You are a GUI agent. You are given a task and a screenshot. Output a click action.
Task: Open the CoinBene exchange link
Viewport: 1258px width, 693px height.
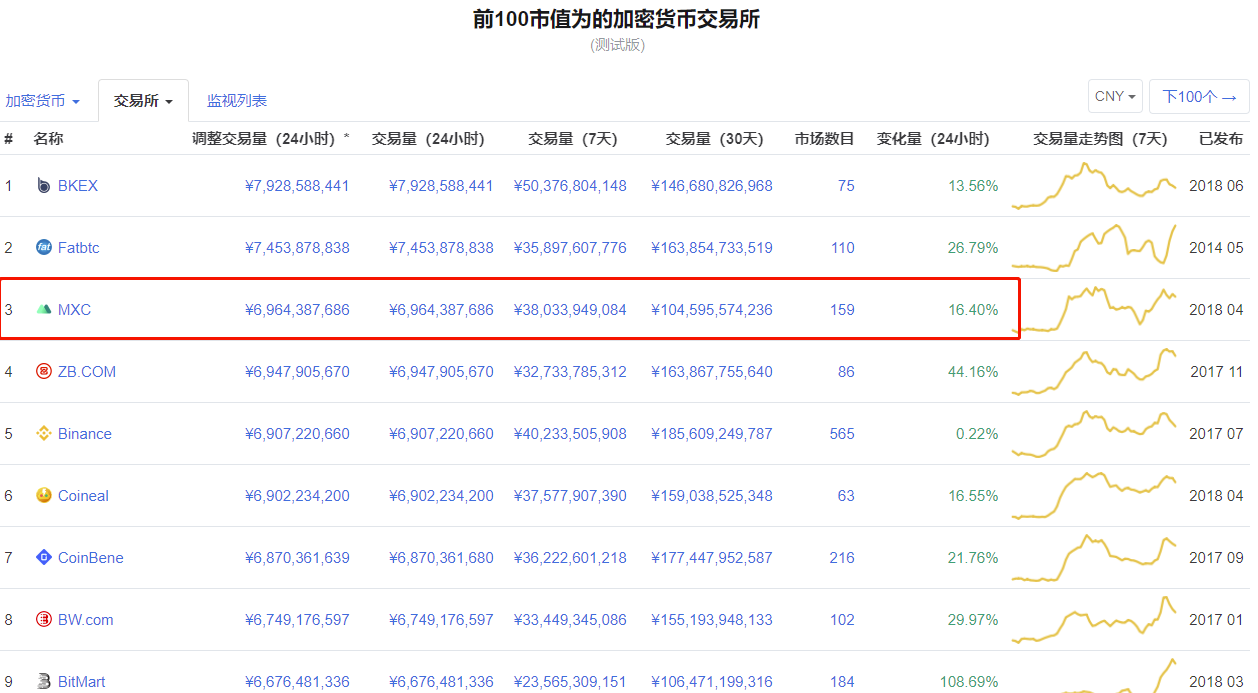point(91,558)
